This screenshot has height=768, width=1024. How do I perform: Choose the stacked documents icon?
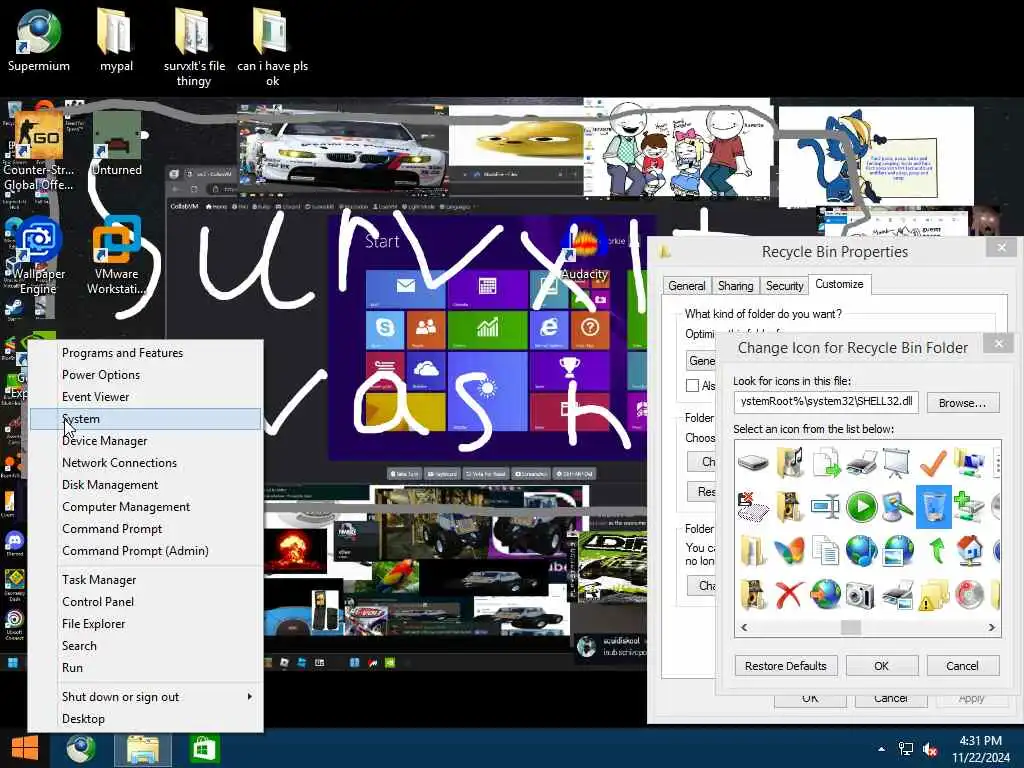[x=825, y=550]
